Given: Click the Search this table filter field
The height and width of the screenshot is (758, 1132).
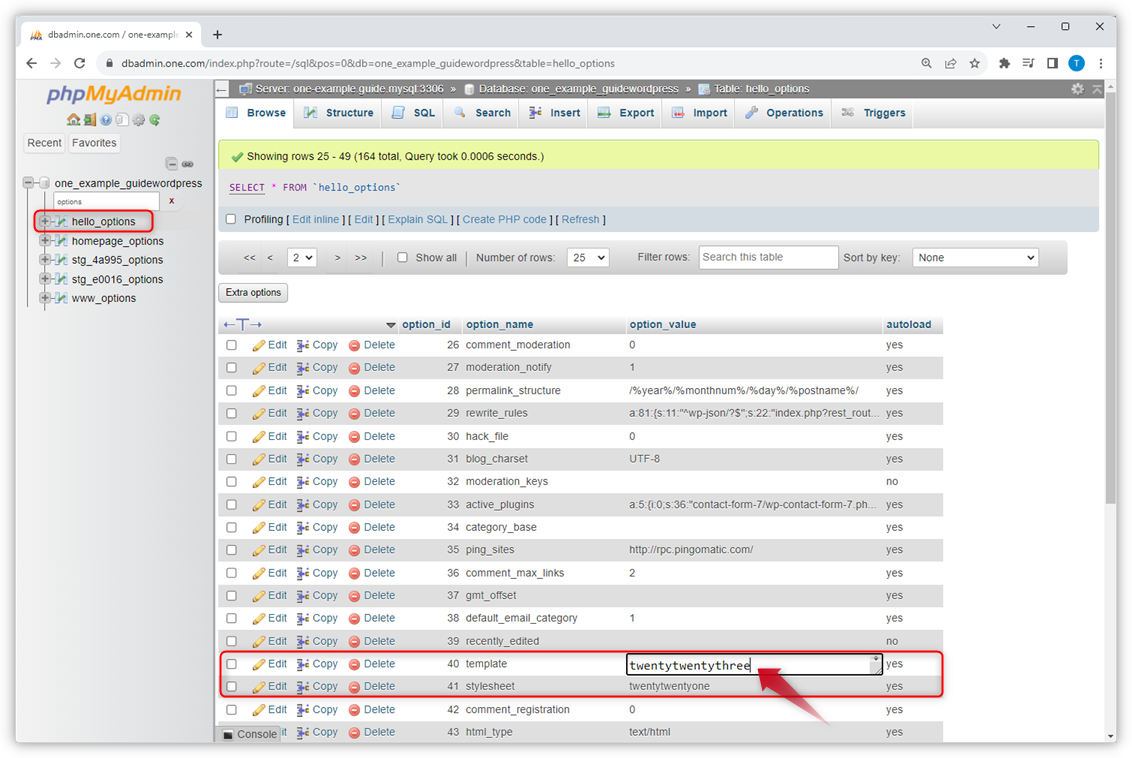Looking at the screenshot, I should pos(768,257).
